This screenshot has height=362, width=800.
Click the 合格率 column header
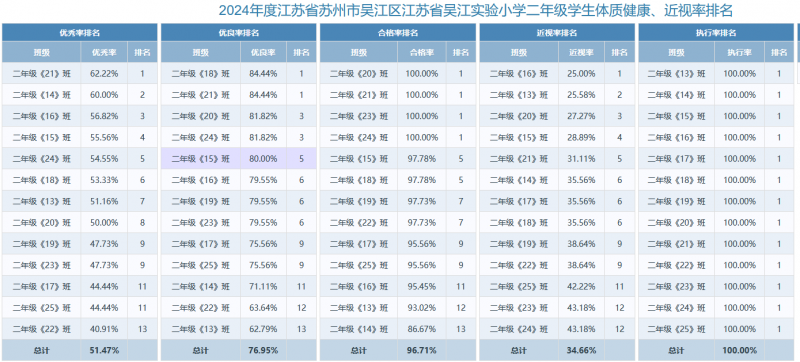click(422, 52)
